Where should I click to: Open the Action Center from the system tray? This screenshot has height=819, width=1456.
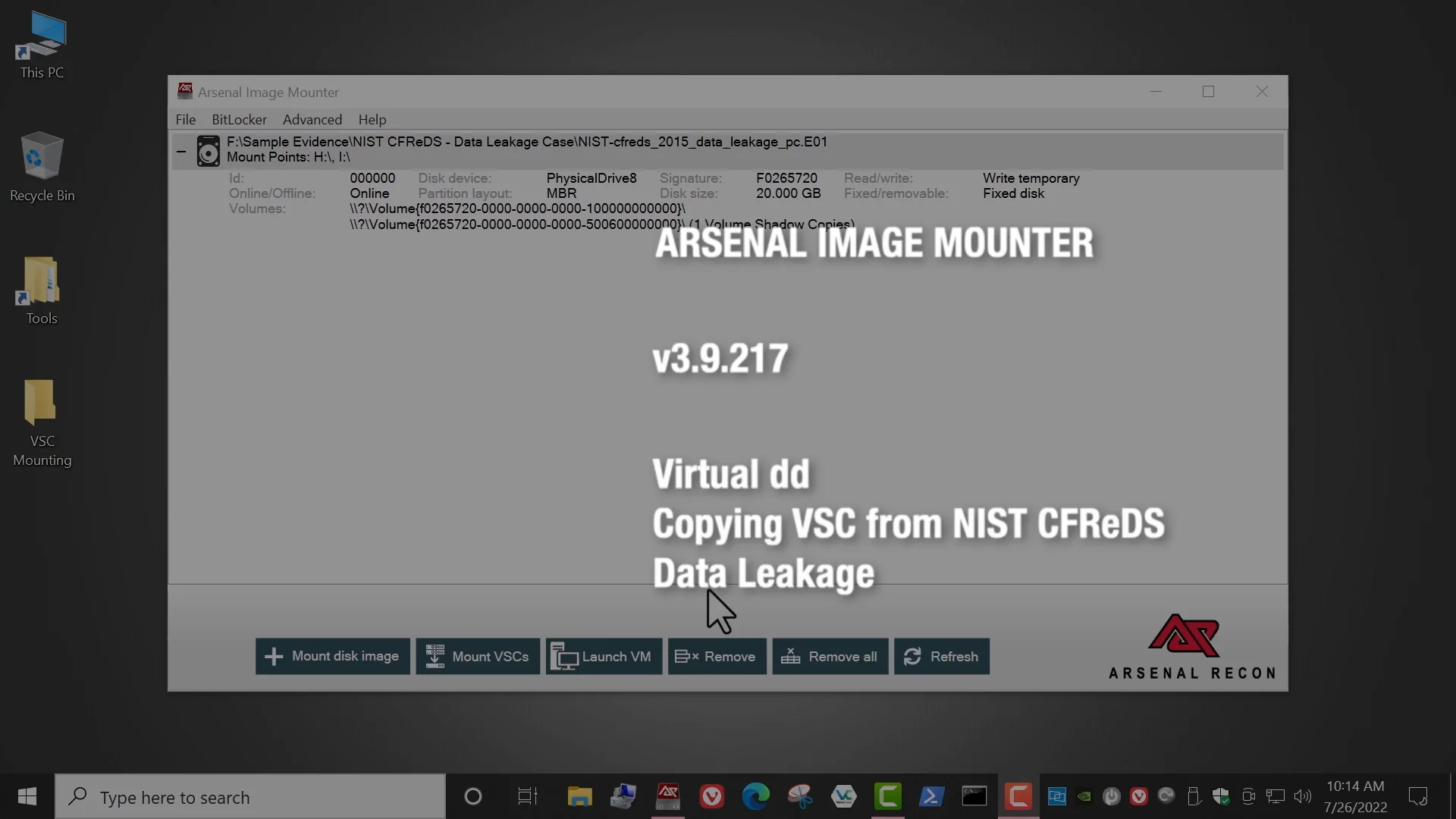tap(1419, 796)
